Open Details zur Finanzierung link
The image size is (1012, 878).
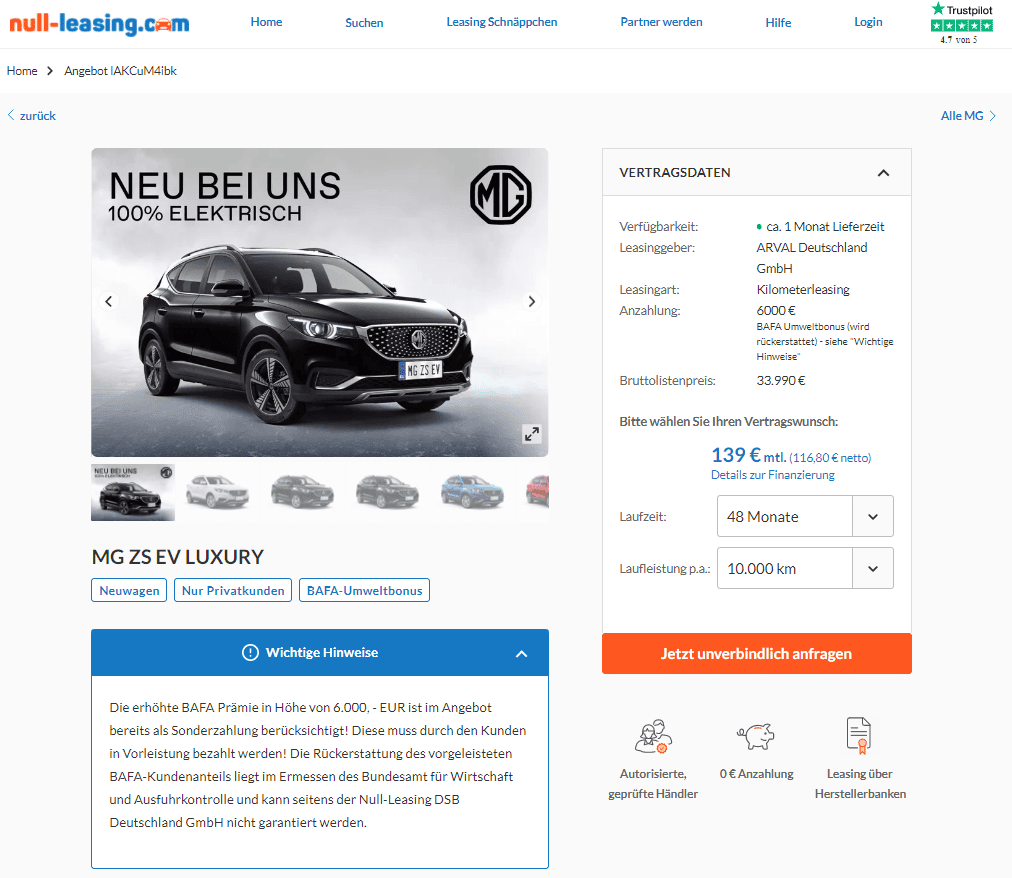[773, 475]
